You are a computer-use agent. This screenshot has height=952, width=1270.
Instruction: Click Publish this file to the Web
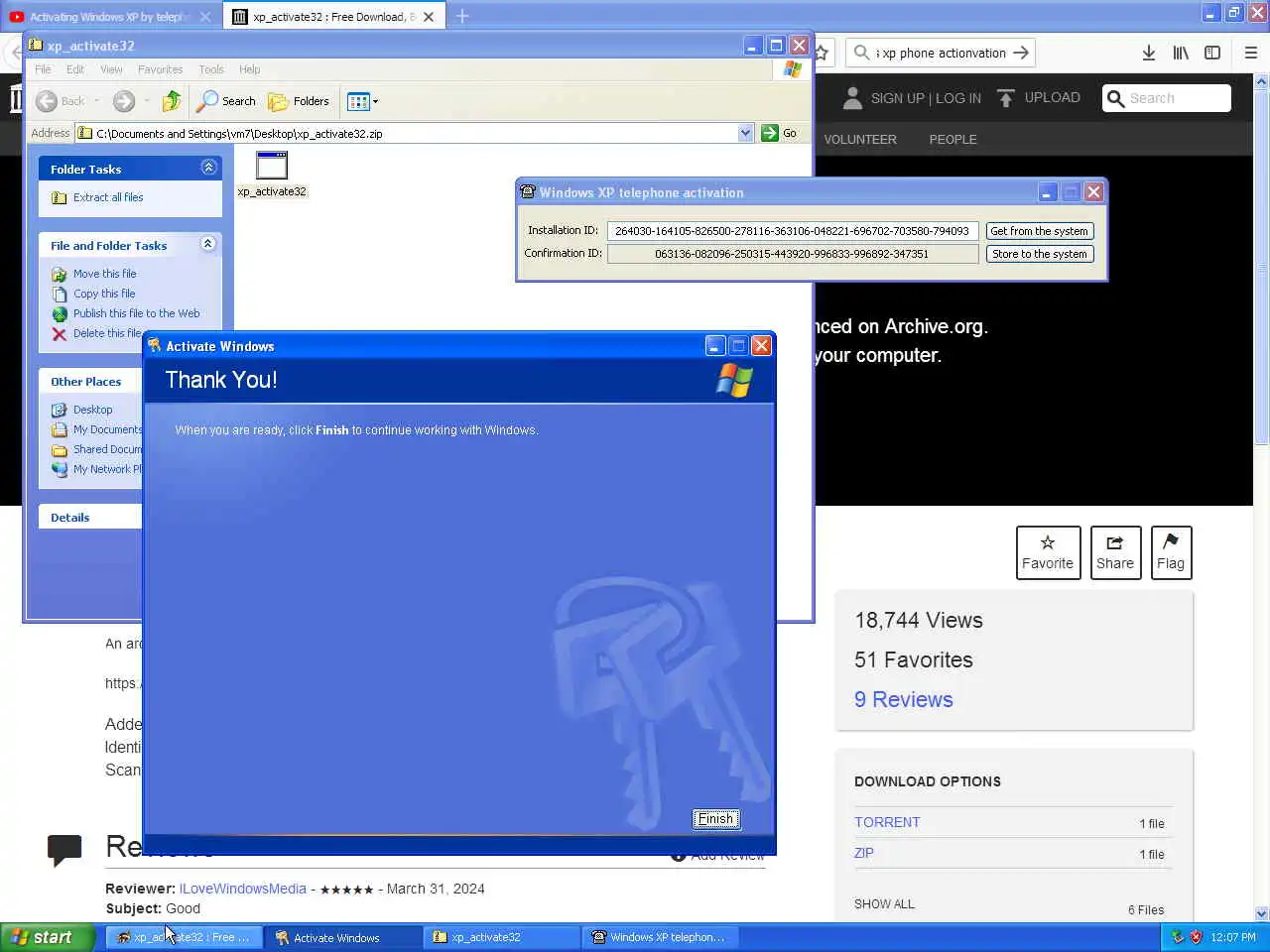[137, 313]
